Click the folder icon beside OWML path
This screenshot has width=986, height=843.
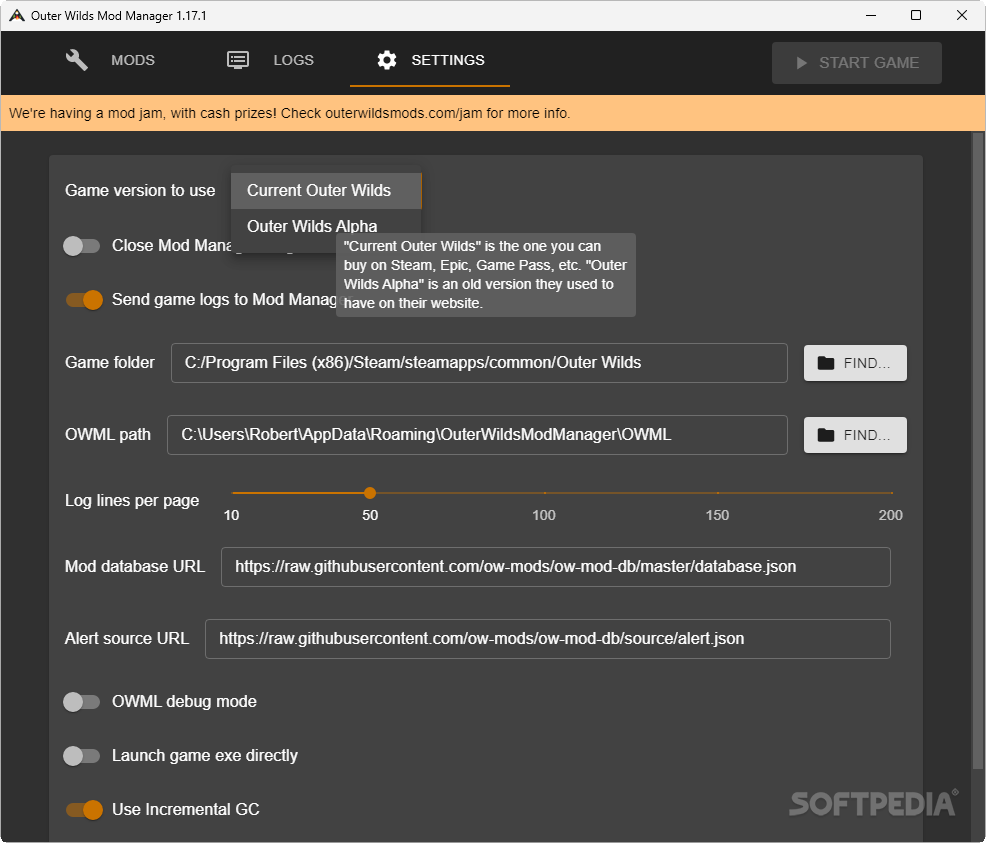click(826, 435)
